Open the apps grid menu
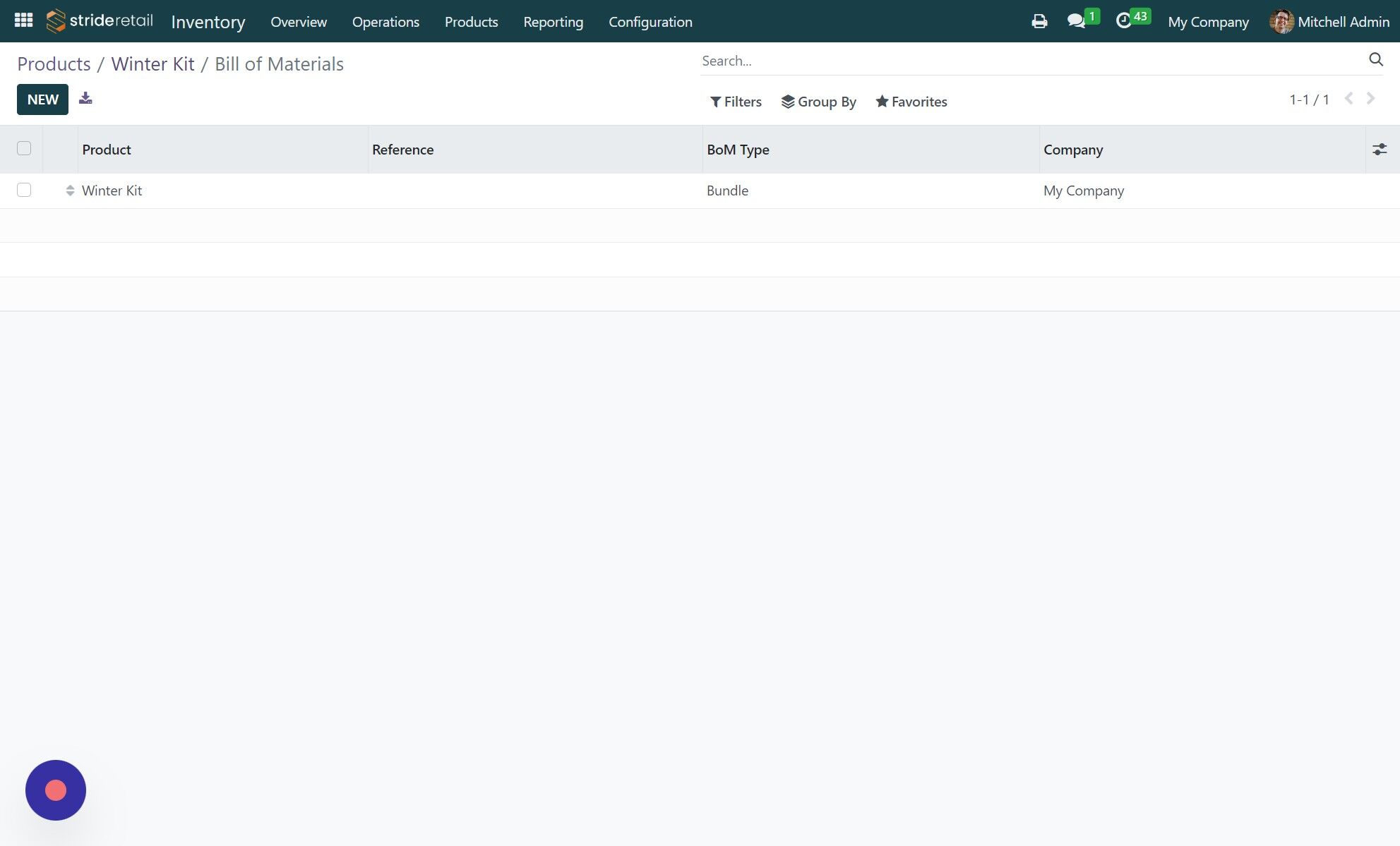The height and width of the screenshot is (846, 1400). (23, 20)
